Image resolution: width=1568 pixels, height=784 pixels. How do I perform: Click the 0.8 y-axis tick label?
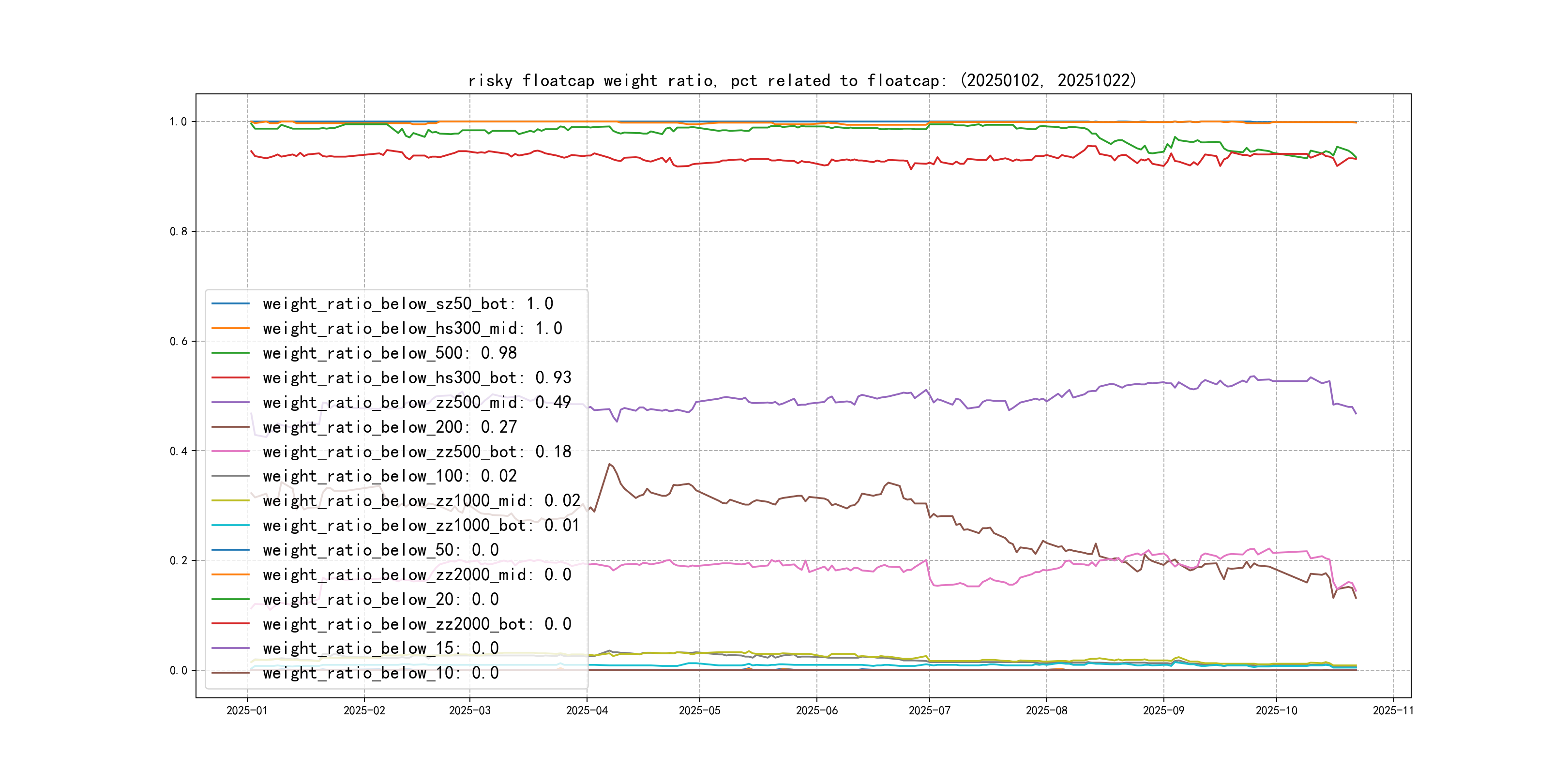tap(179, 231)
